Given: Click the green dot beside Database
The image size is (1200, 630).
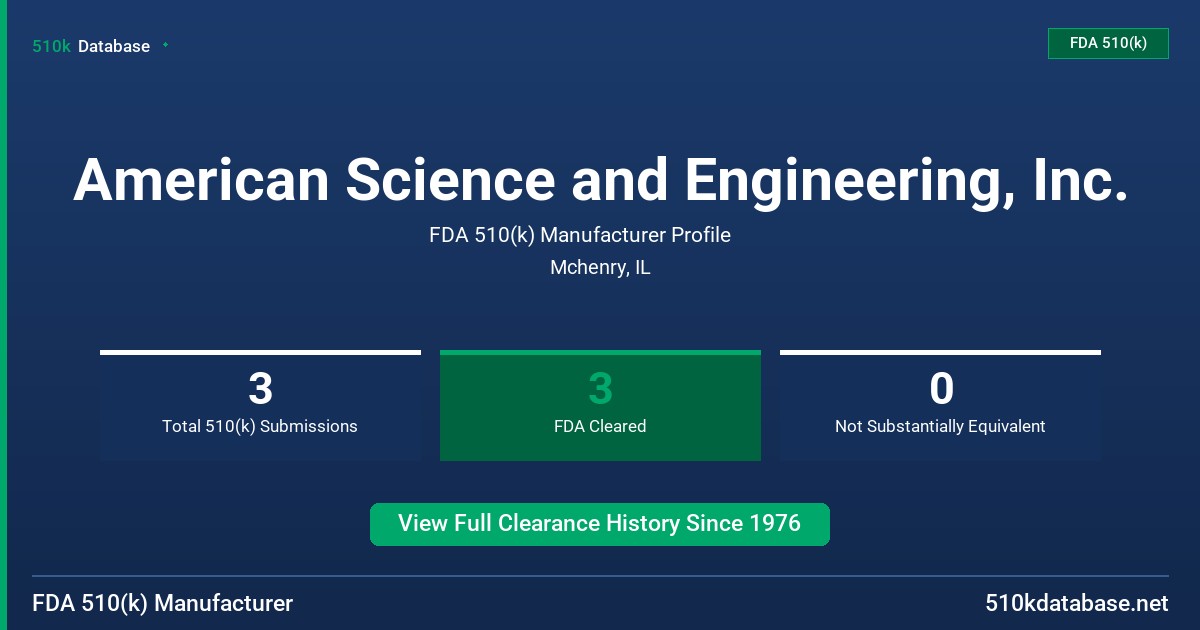Looking at the screenshot, I should [165, 45].
